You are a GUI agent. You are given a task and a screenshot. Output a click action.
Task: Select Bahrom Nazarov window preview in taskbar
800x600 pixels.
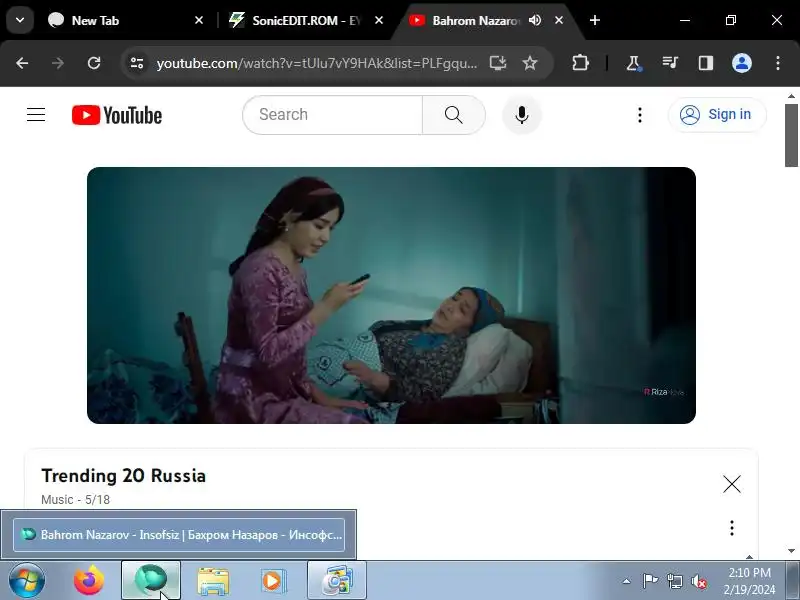pyautogui.click(x=179, y=535)
